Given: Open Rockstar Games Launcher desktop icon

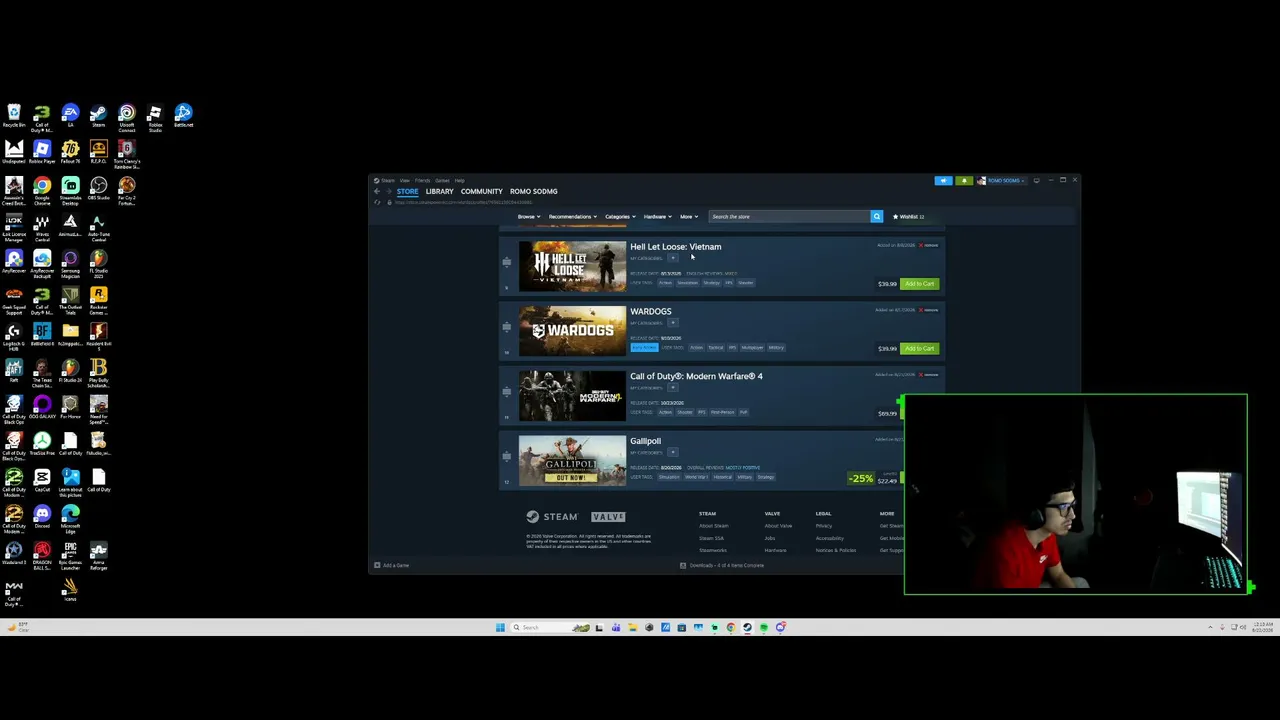Looking at the screenshot, I should point(98,300).
